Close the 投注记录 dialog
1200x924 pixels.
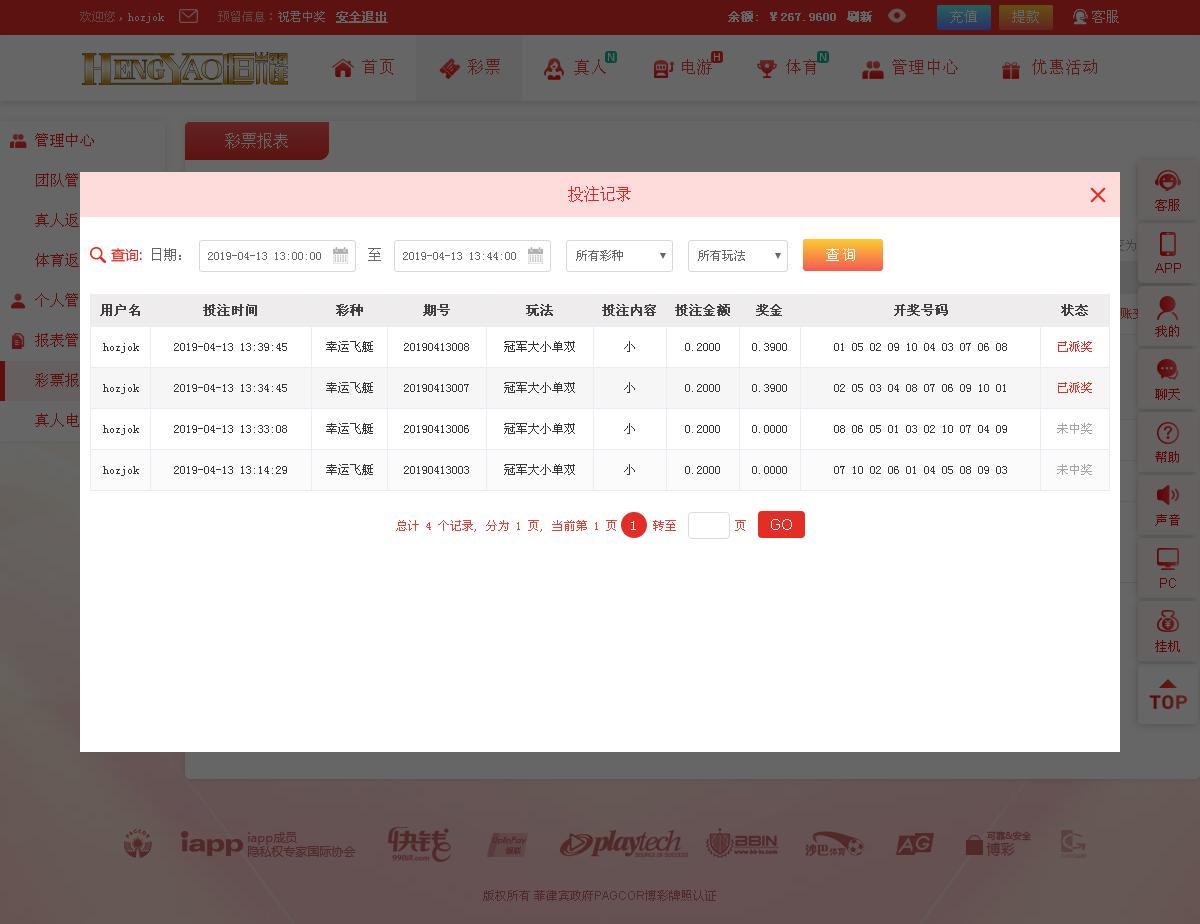pyautogui.click(x=1098, y=195)
